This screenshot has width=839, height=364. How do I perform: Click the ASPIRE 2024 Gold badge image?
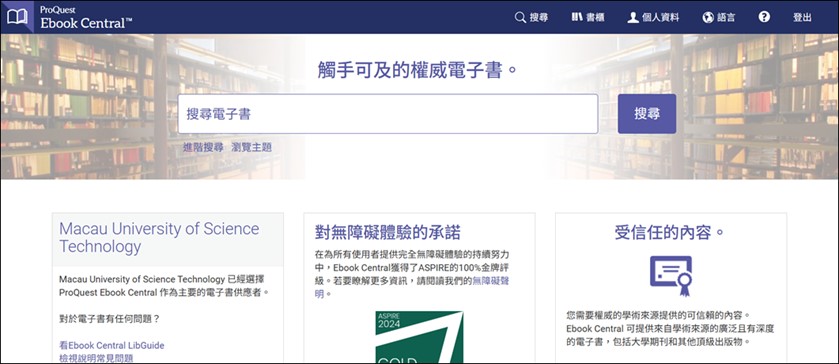coord(419,337)
